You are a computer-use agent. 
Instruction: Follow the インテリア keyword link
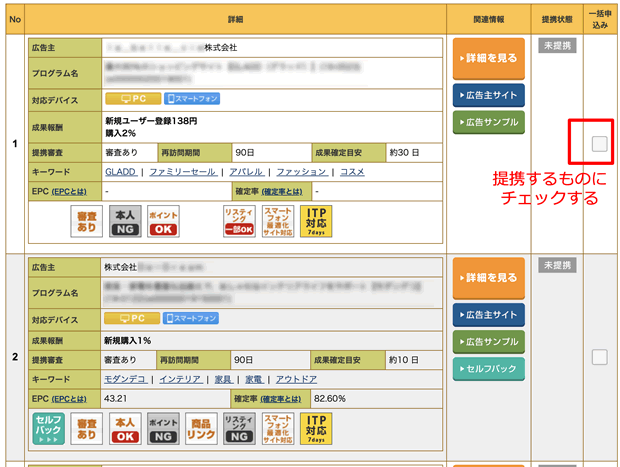point(180,379)
